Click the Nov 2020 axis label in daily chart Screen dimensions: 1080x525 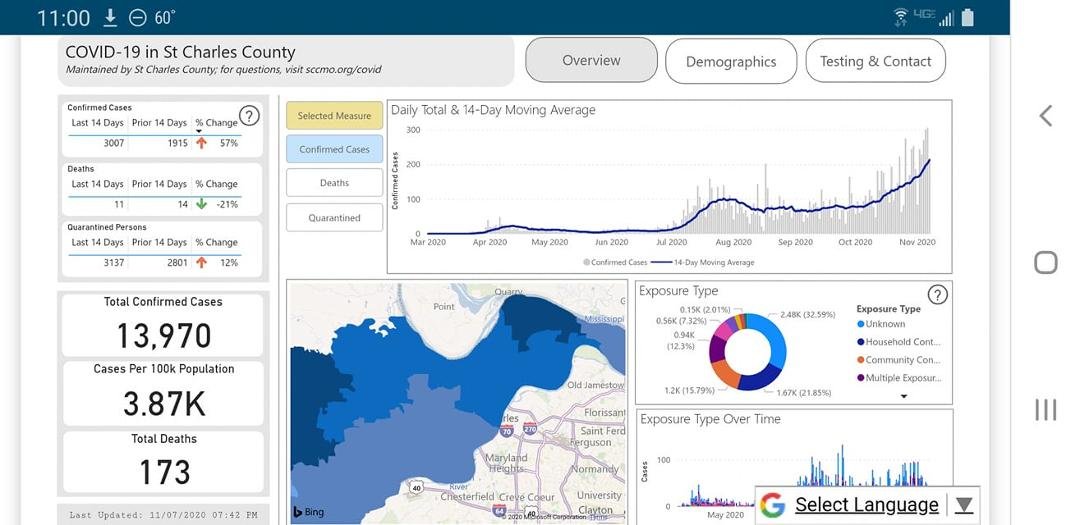pyautogui.click(x=917, y=243)
